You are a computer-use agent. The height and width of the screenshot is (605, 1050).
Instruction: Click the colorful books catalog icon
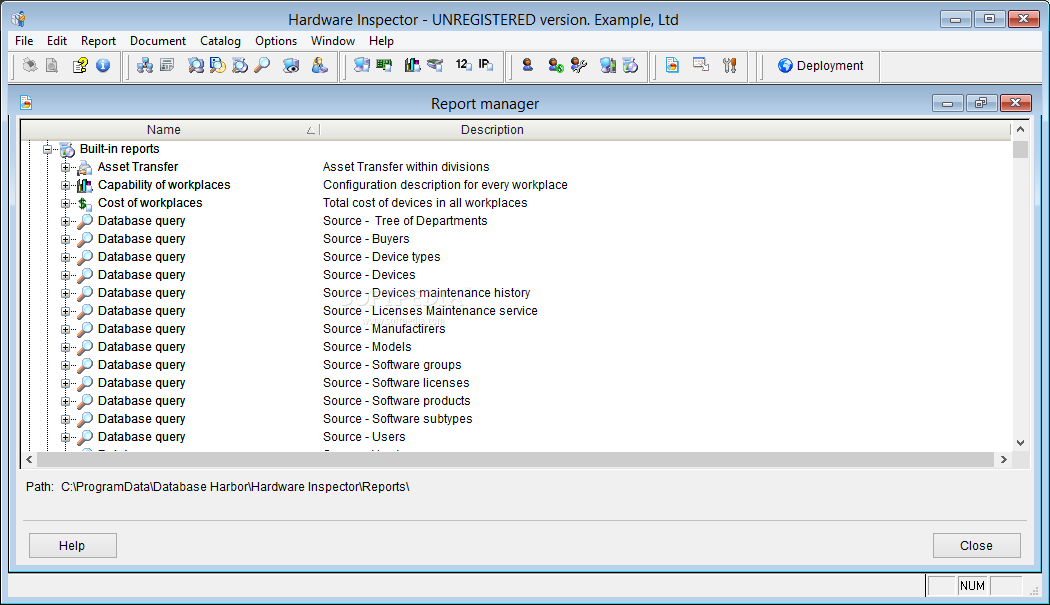coord(412,65)
